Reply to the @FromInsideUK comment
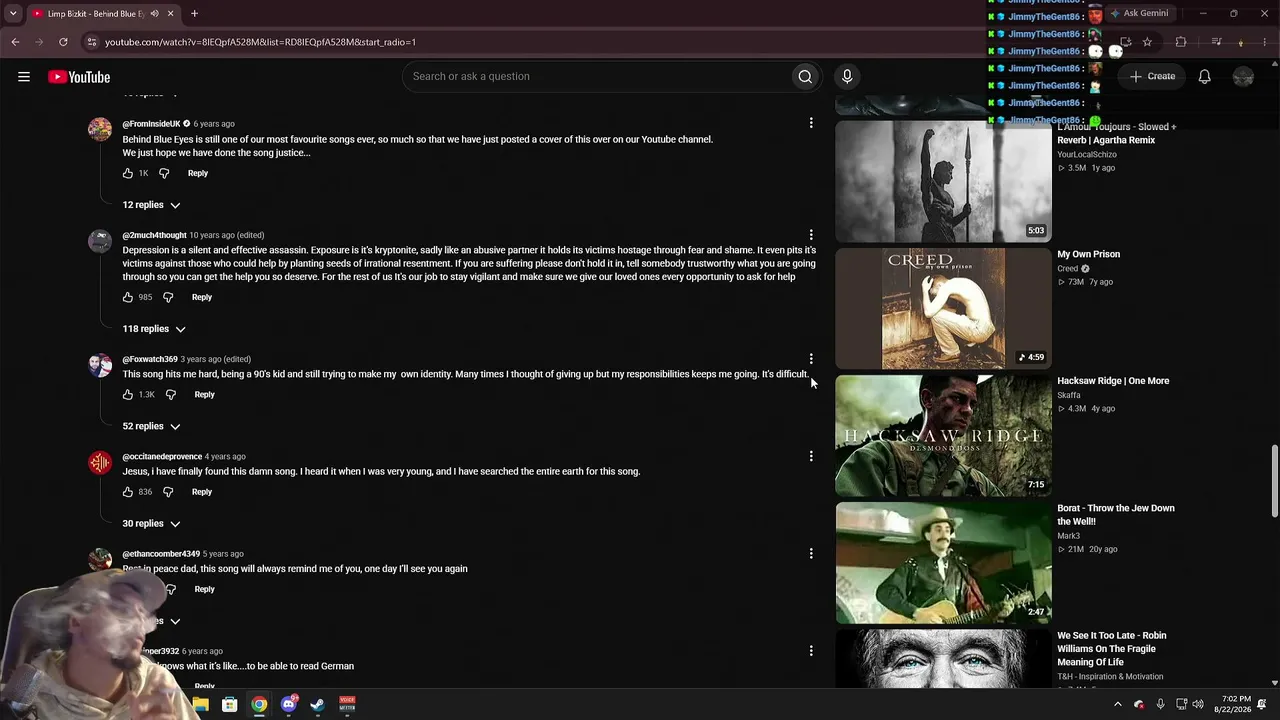The height and width of the screenshot is (720, 1280). pos(198,173)
